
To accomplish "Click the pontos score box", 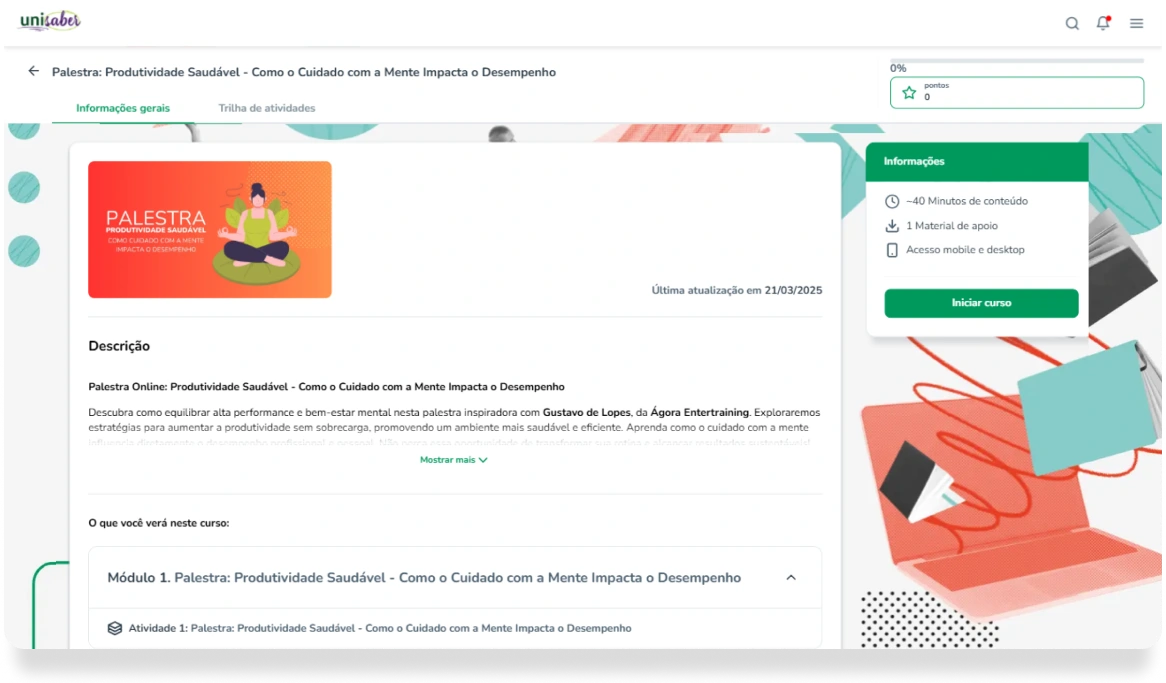I will (1017, 92).
